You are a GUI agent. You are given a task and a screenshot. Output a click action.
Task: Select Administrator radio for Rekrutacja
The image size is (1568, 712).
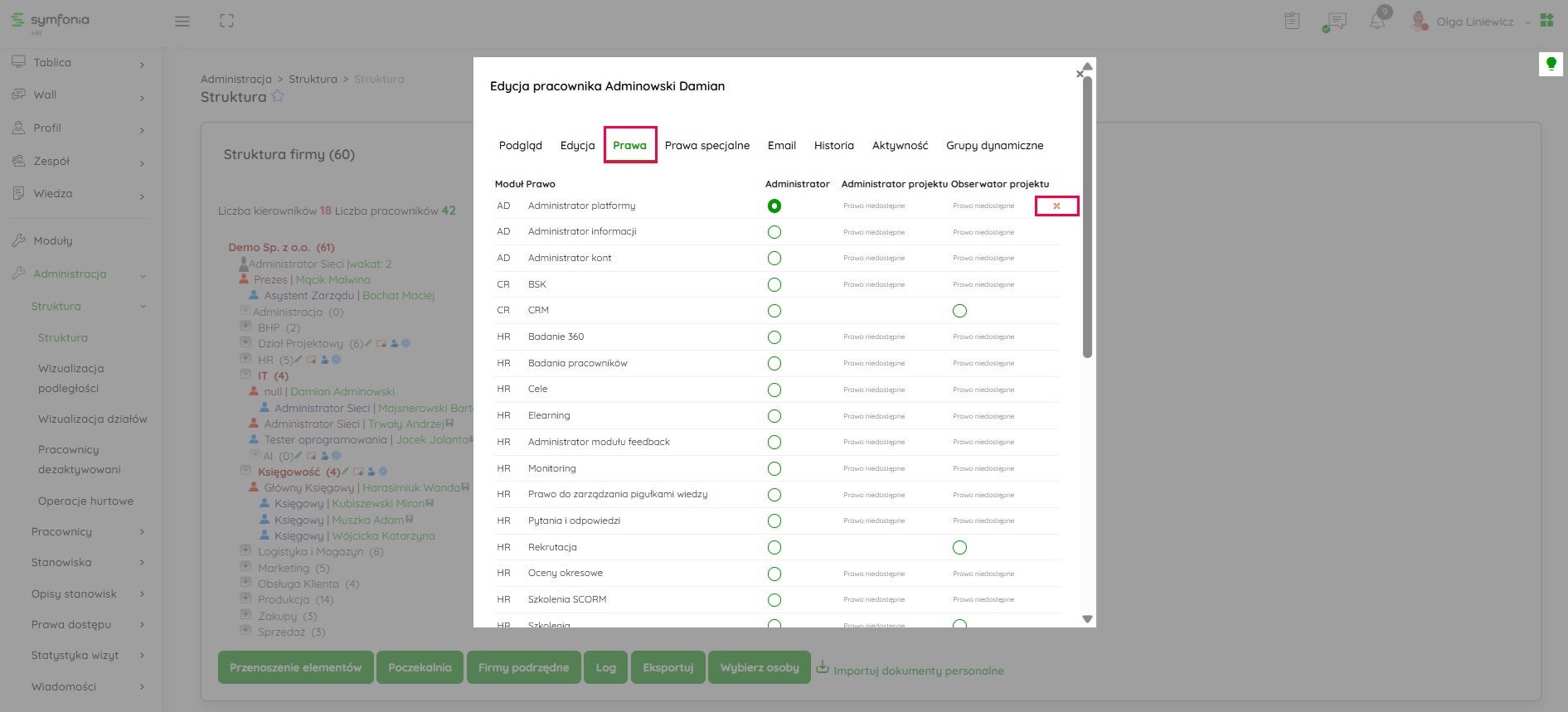[x=774, y=548]
